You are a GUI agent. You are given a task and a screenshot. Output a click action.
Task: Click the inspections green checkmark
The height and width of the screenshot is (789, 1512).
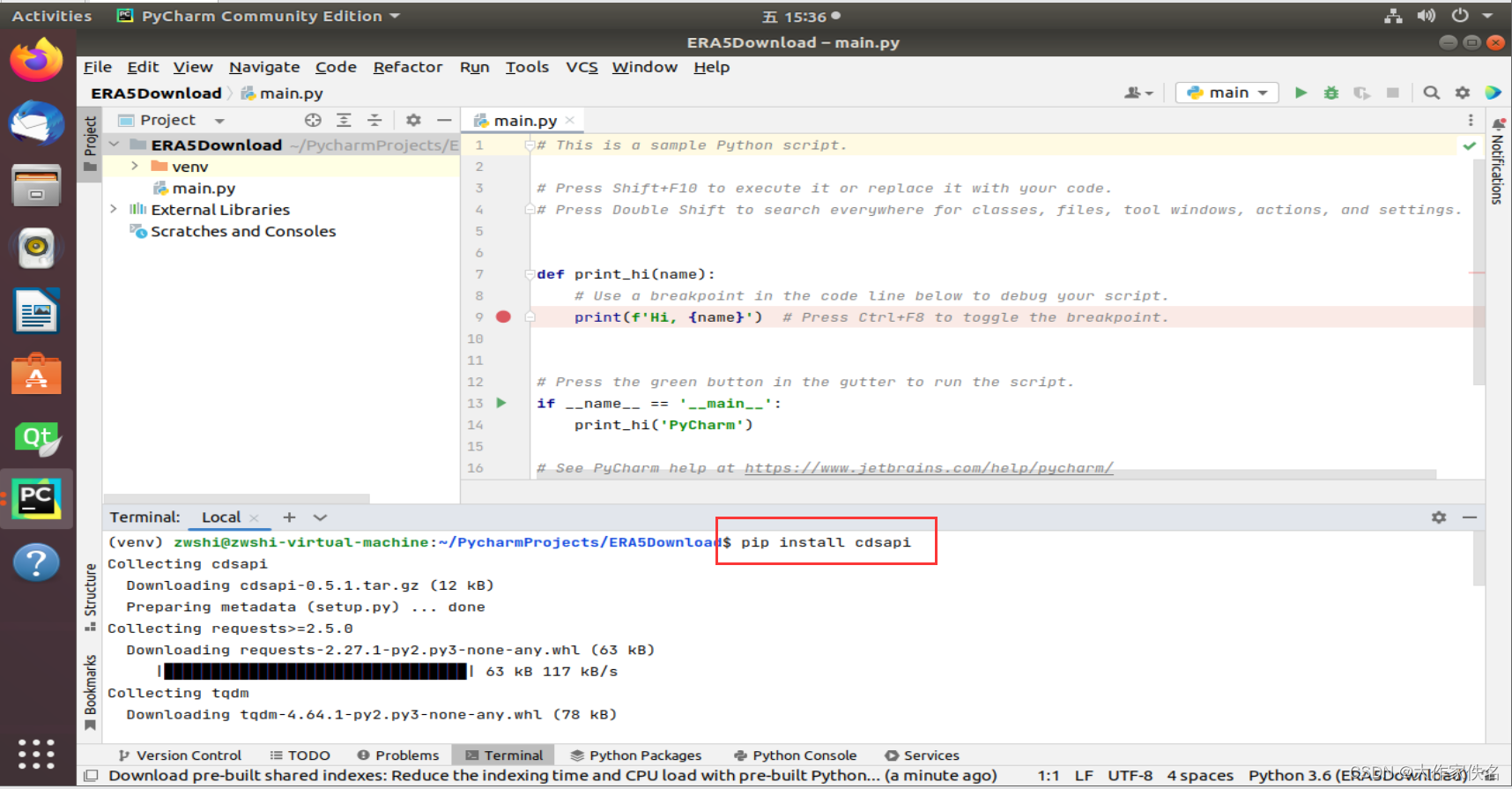pyautogui.click(x=1470, y=145)
